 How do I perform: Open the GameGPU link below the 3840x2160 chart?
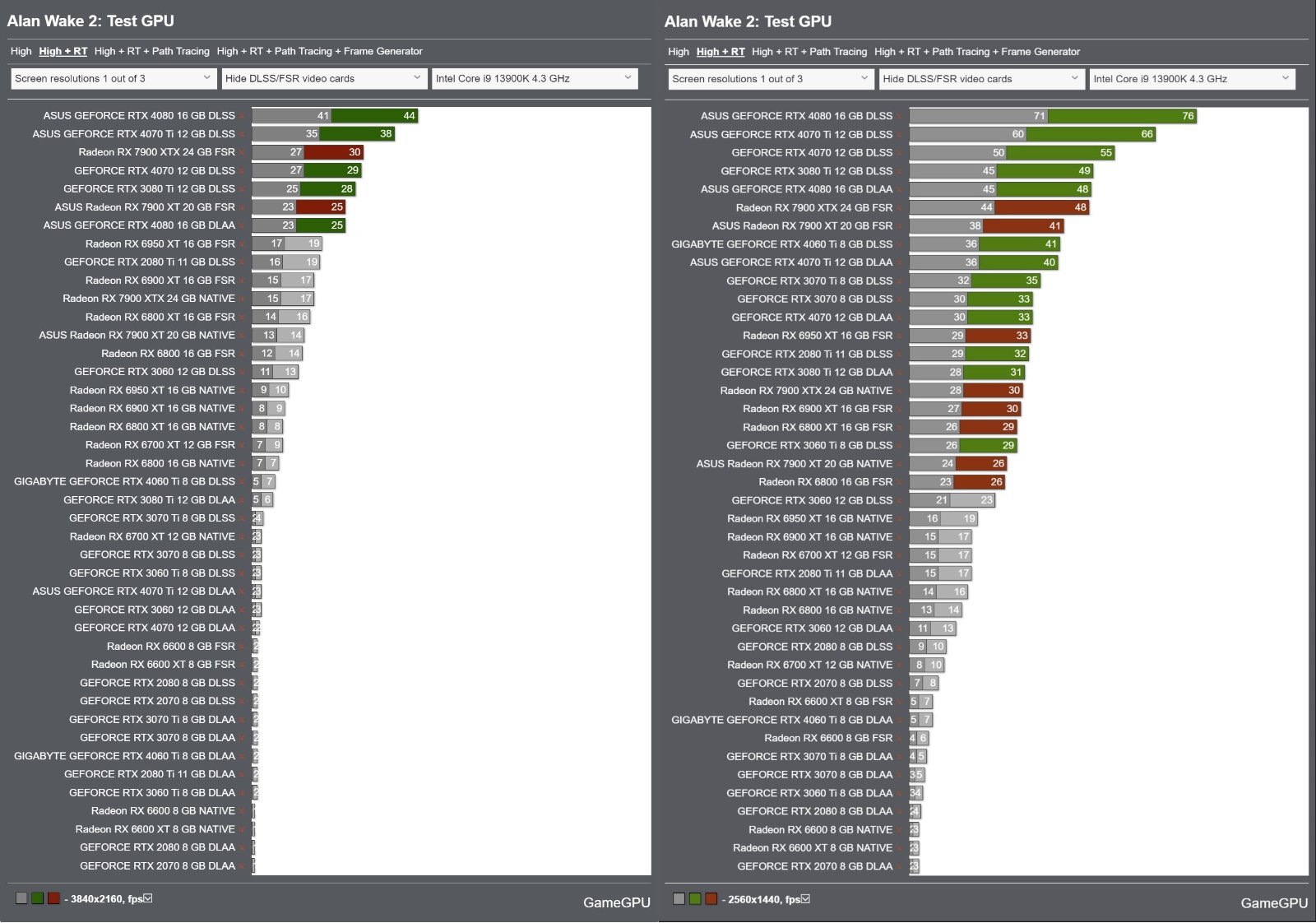tap(617, 902)
